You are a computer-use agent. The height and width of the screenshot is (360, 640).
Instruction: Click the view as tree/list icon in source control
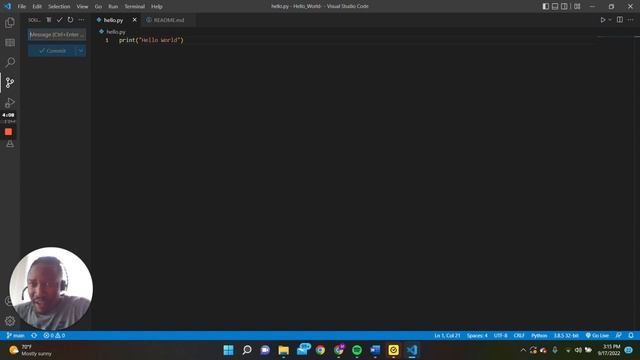[x=49, y=20]
